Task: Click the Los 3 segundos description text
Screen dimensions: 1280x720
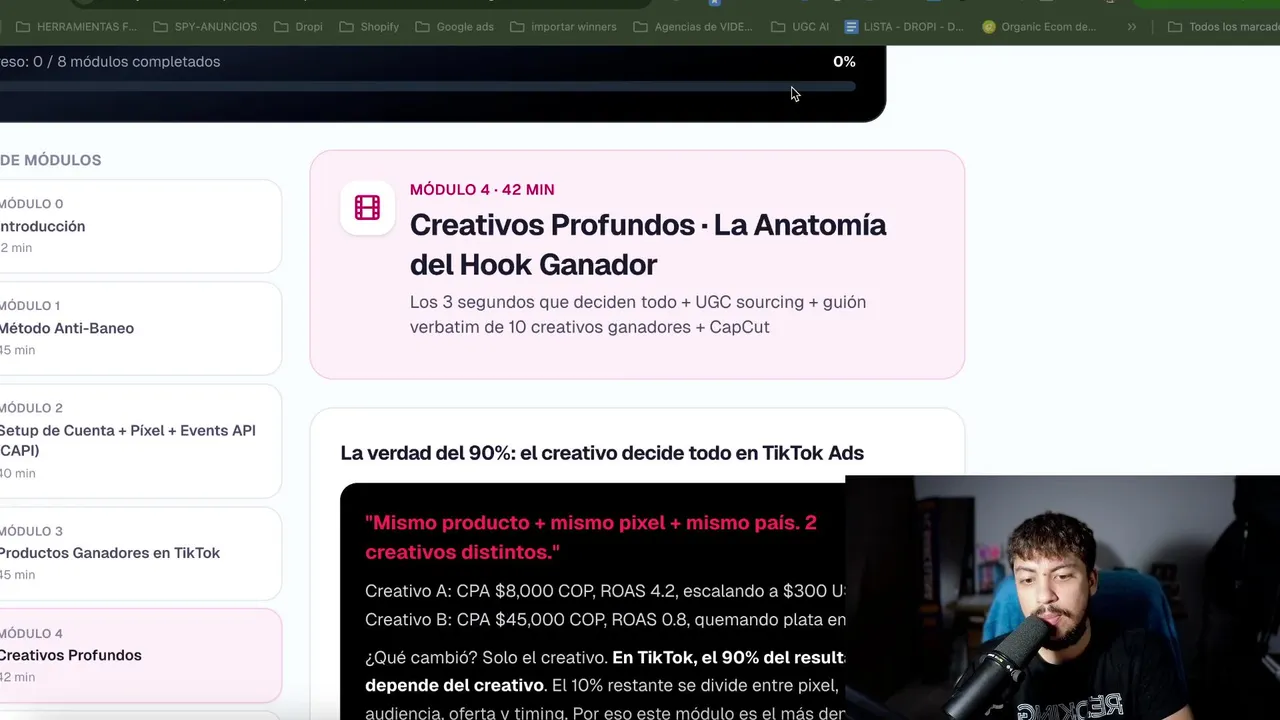Action: pos(638,314)
